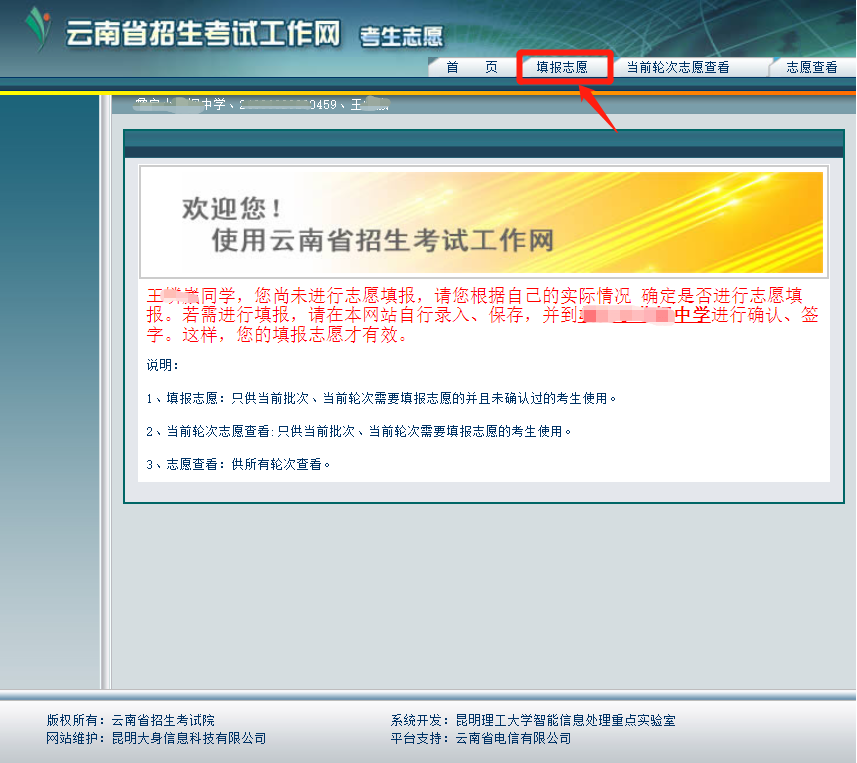Click the 考生志愿 header subtitle
This screenshot has width=857, height=763.
401,37
